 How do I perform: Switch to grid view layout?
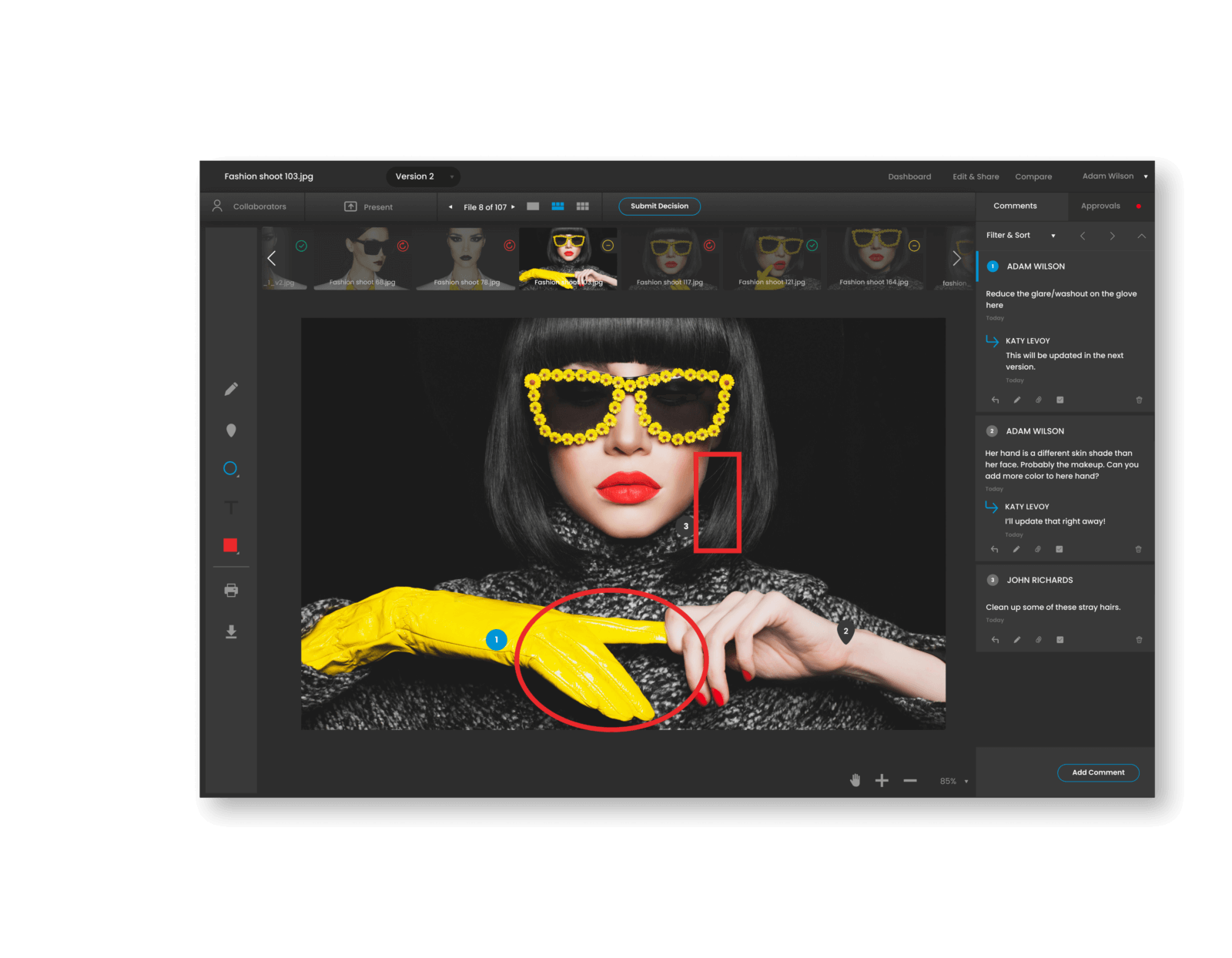pos(583,206)
